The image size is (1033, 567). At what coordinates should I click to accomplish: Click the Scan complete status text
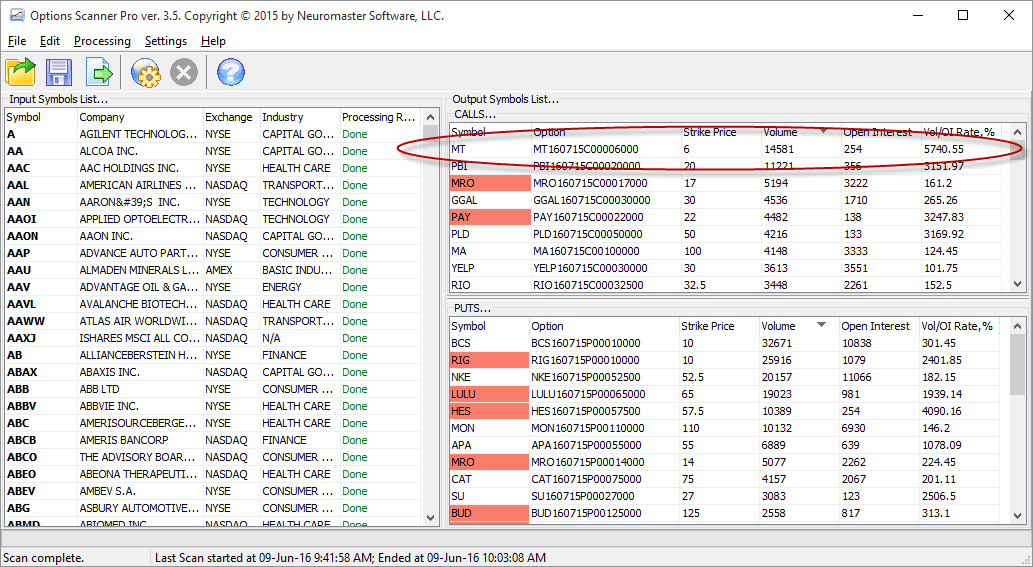click(43, 558)
